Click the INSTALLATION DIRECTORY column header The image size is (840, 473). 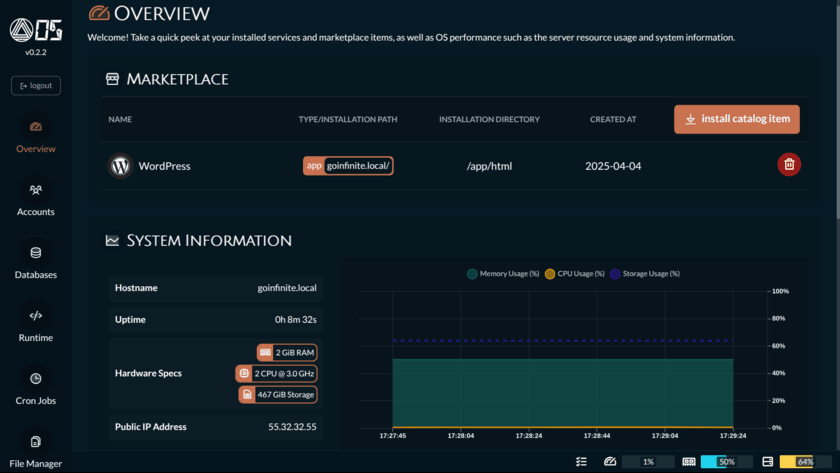click(x=490, y=119)
